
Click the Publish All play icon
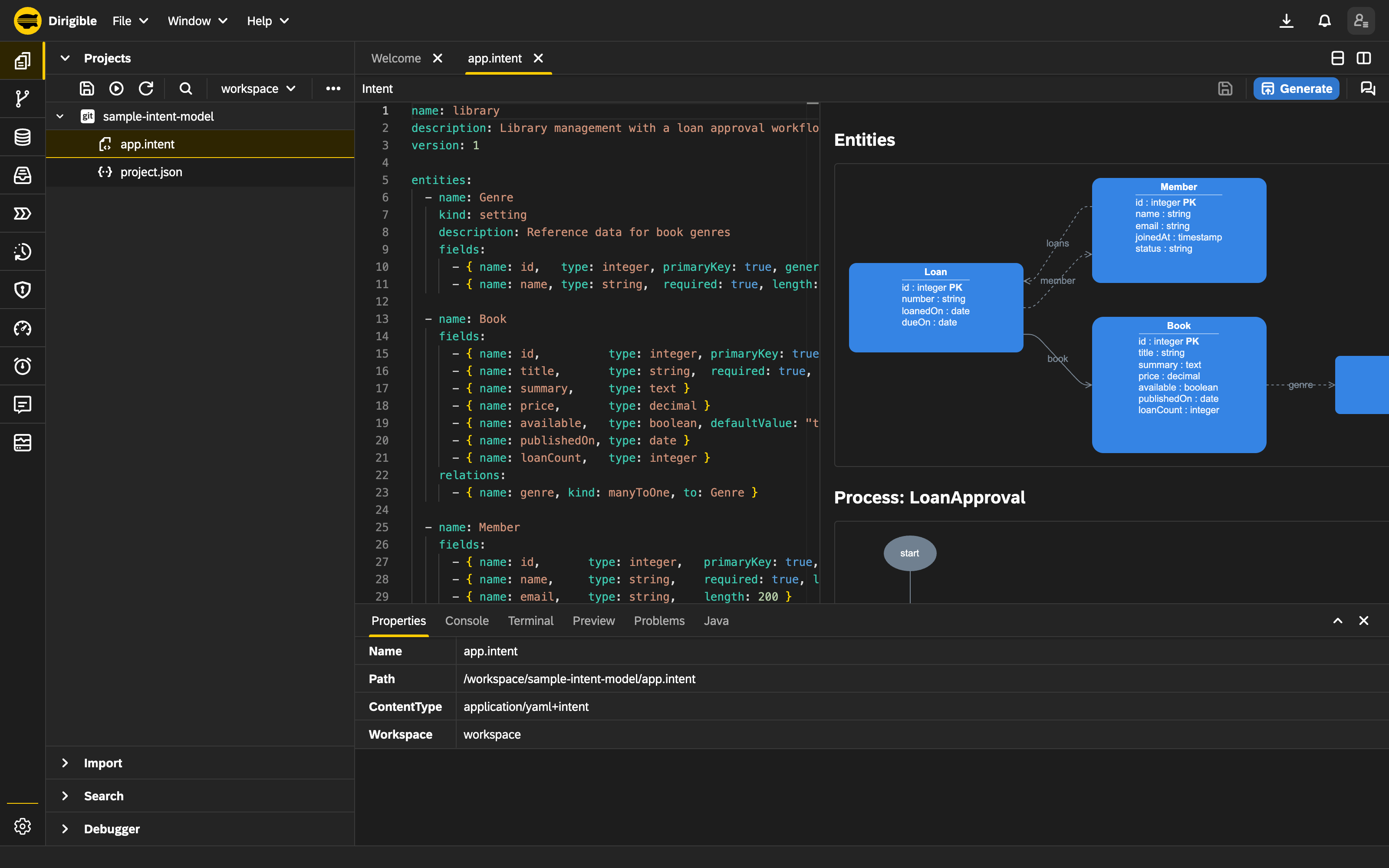(x=116, y=89)
